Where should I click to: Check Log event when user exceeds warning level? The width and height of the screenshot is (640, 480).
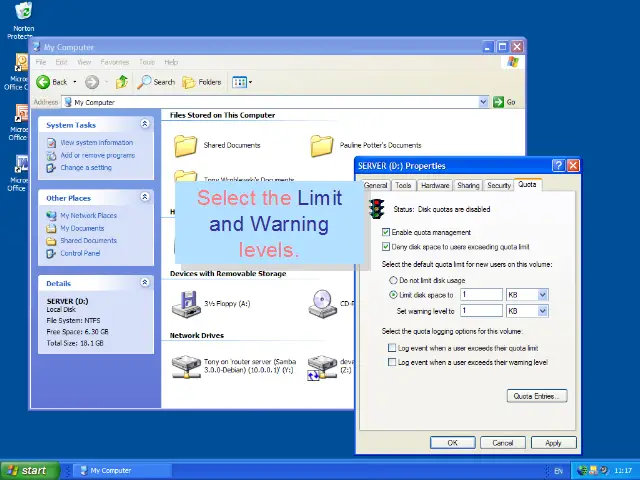click(392, 362)
